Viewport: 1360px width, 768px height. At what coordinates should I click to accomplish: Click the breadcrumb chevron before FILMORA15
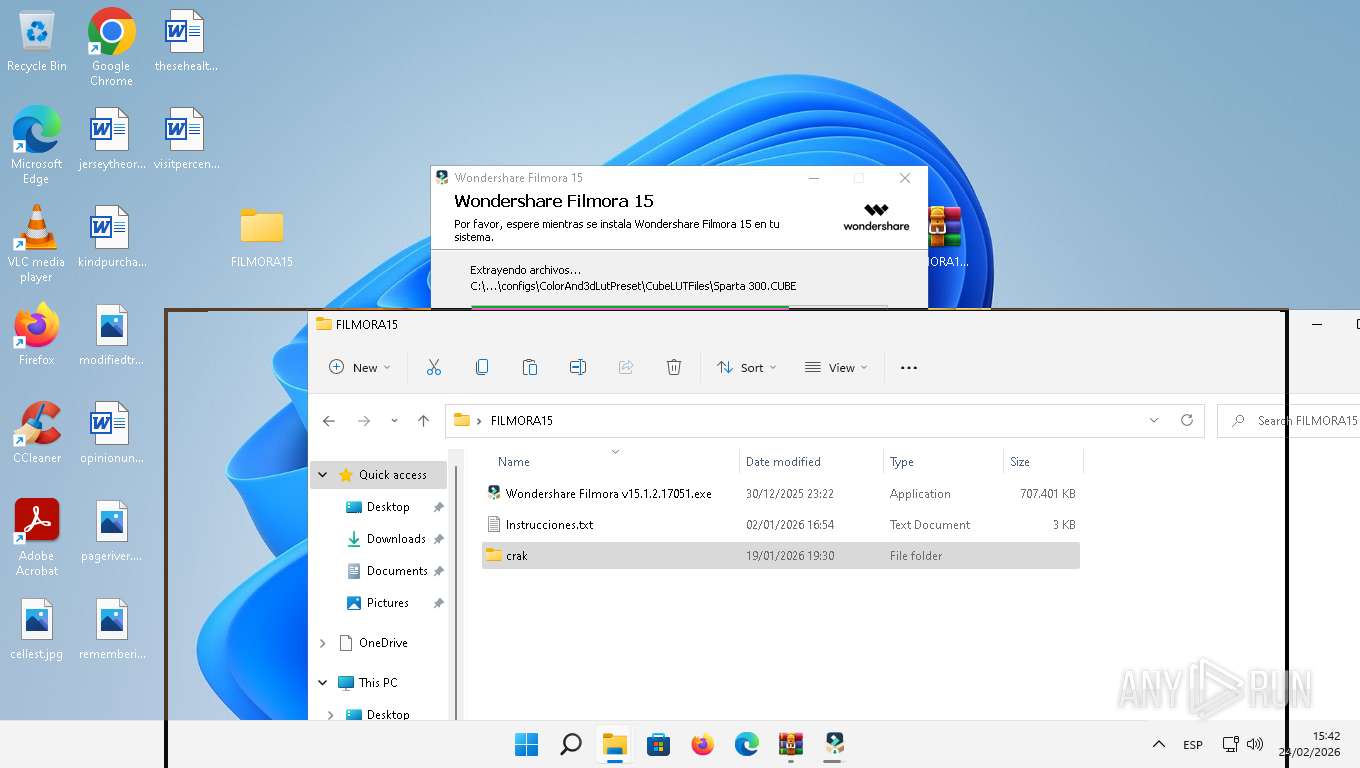pos(480,421)
